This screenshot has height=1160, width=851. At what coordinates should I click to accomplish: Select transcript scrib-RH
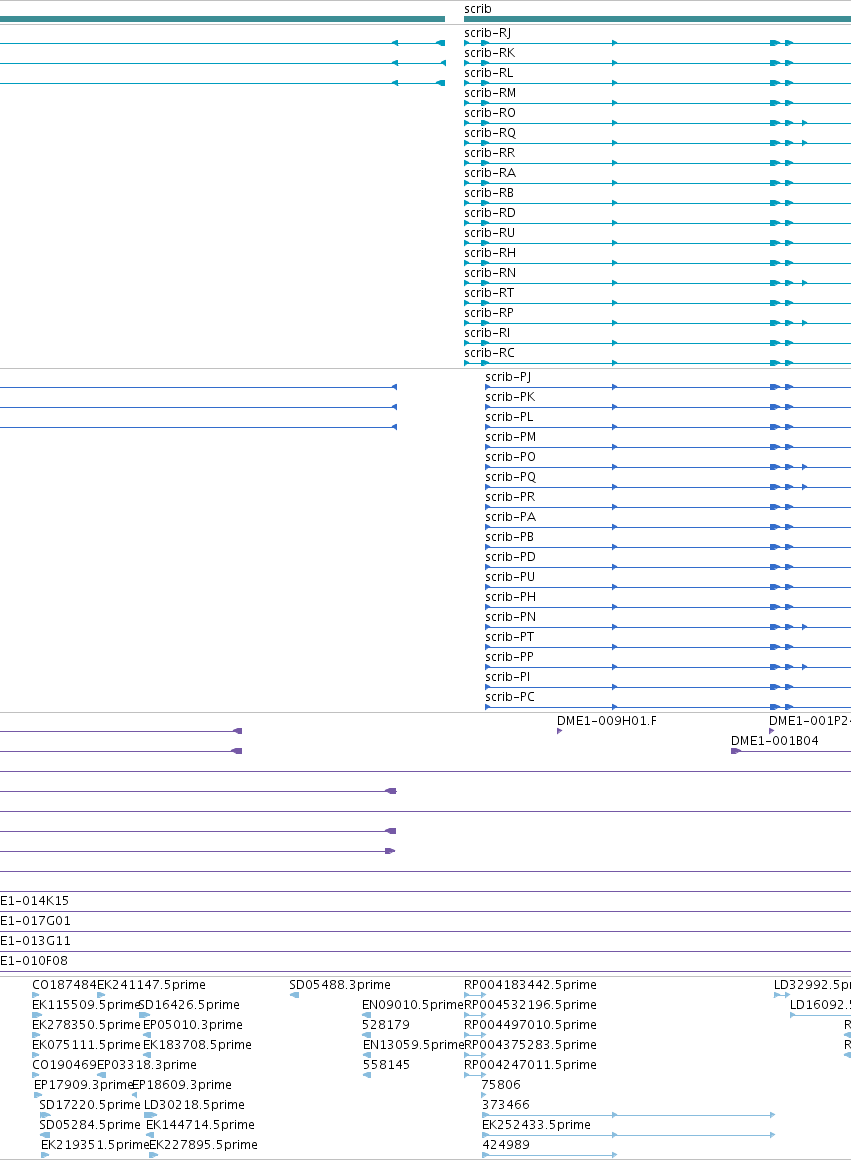tap(490, 252)
